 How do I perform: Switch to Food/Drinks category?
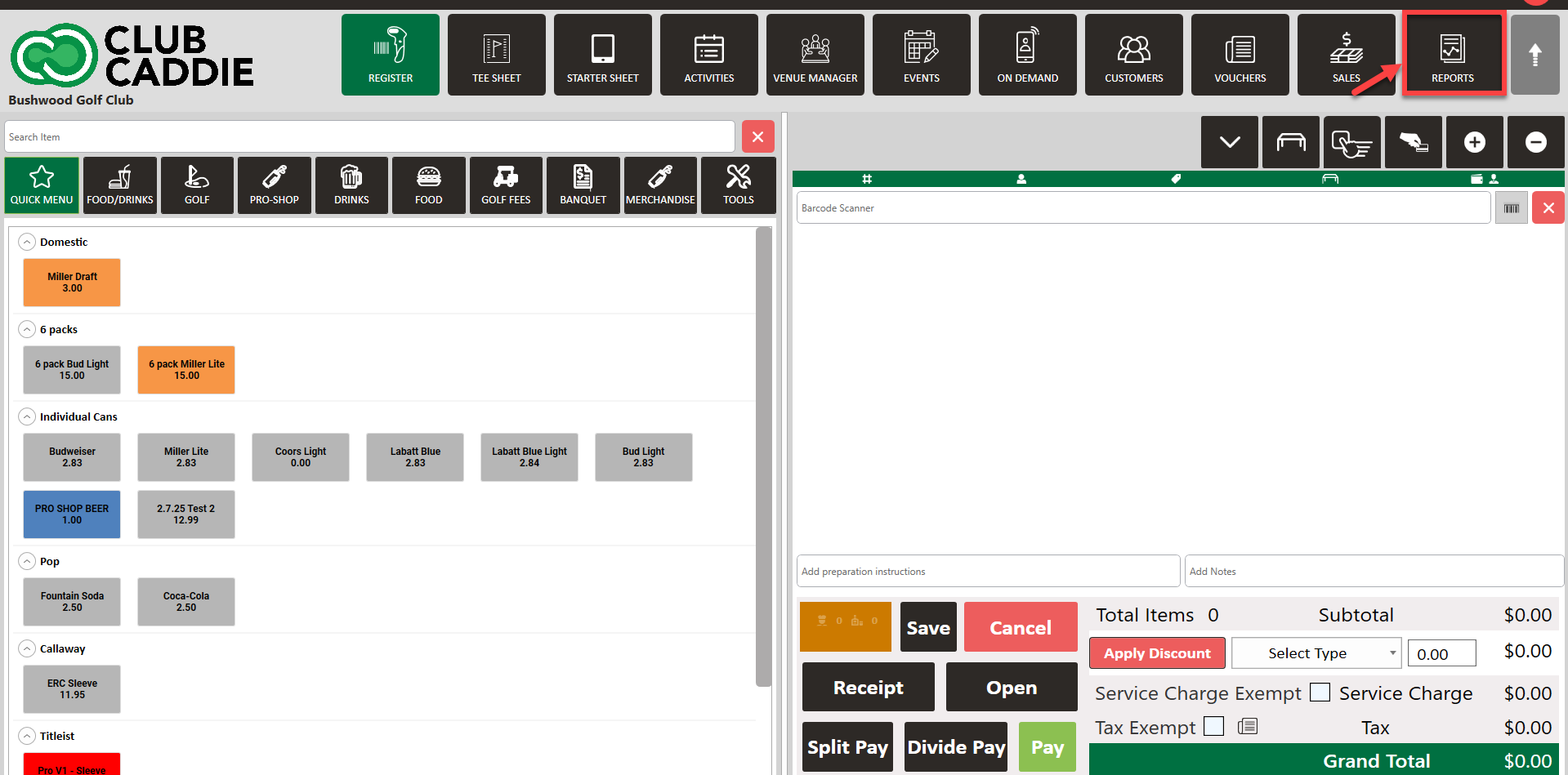click(x=120, y=185)
